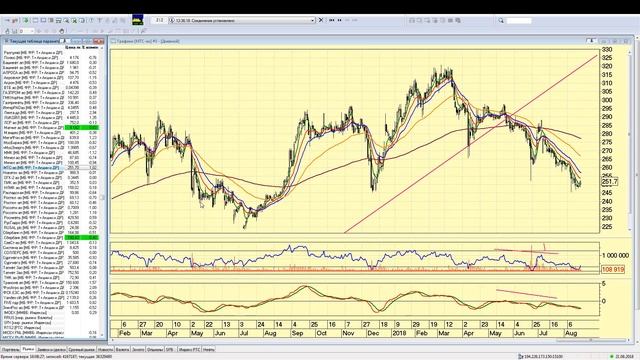Click the 251.7 last price label on axis
The height and width of the screenshot is (360, 640).
tap(610, 182)
